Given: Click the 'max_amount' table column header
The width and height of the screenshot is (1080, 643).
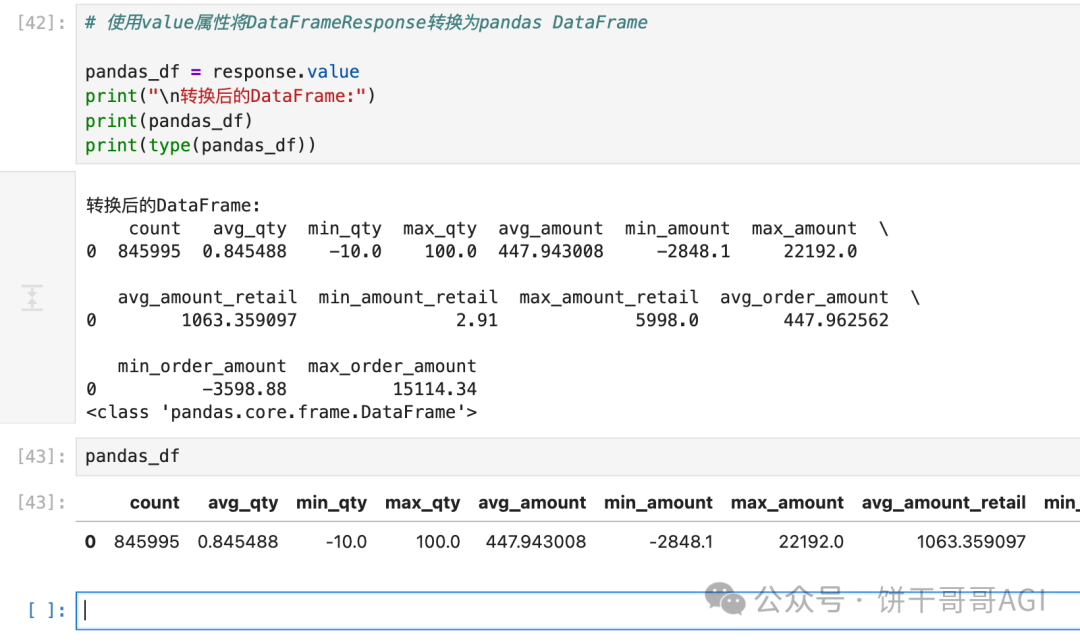Looking at the screenshot, I should (787, 503).
